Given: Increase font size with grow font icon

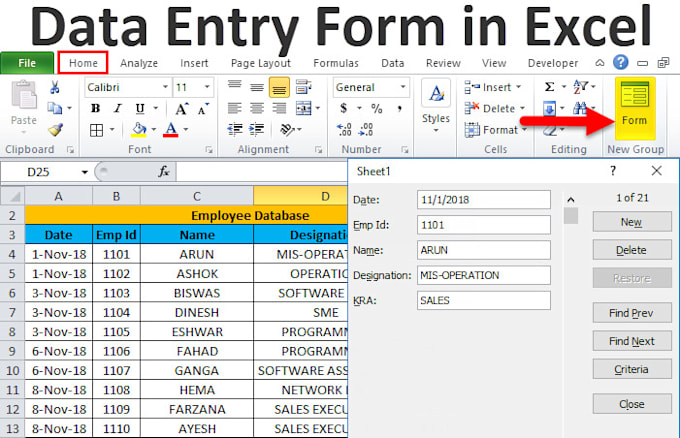Looking at the screenshot, I should [182, 108].
